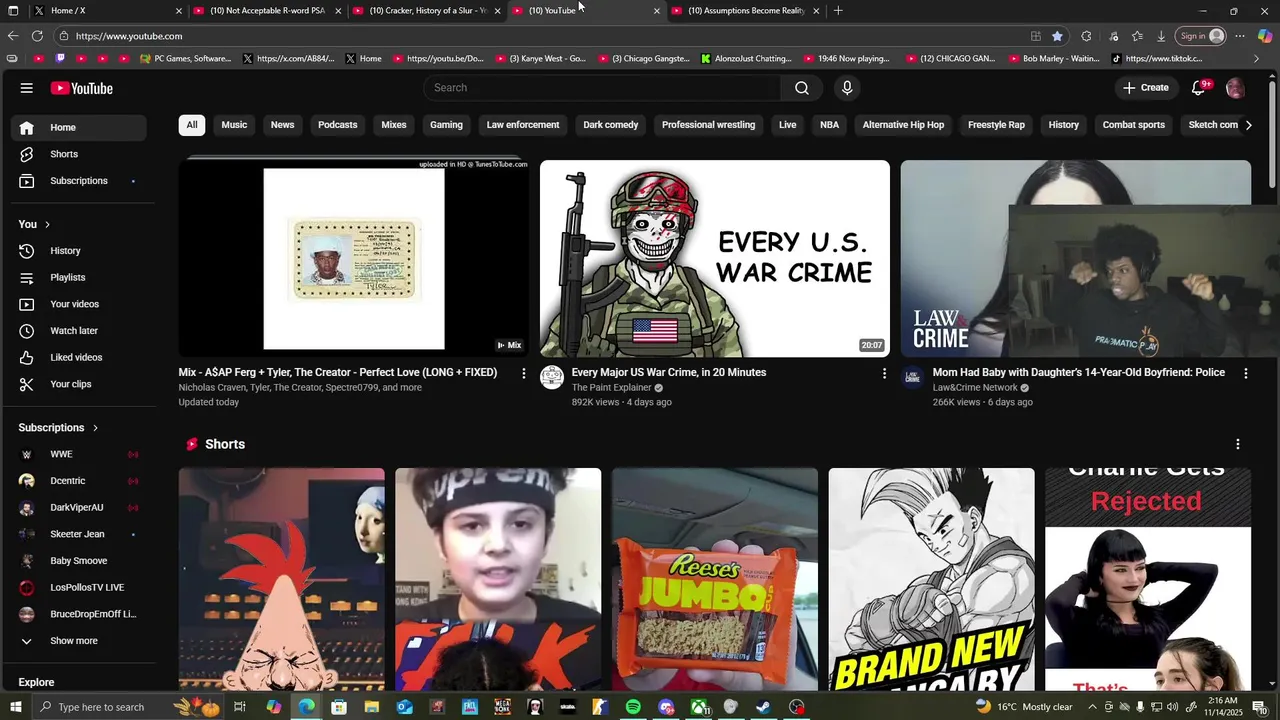Viewport: 1280px width, 720px height.
Task: Open the DarkViperAU subscription channel
Action: [79, 508]
